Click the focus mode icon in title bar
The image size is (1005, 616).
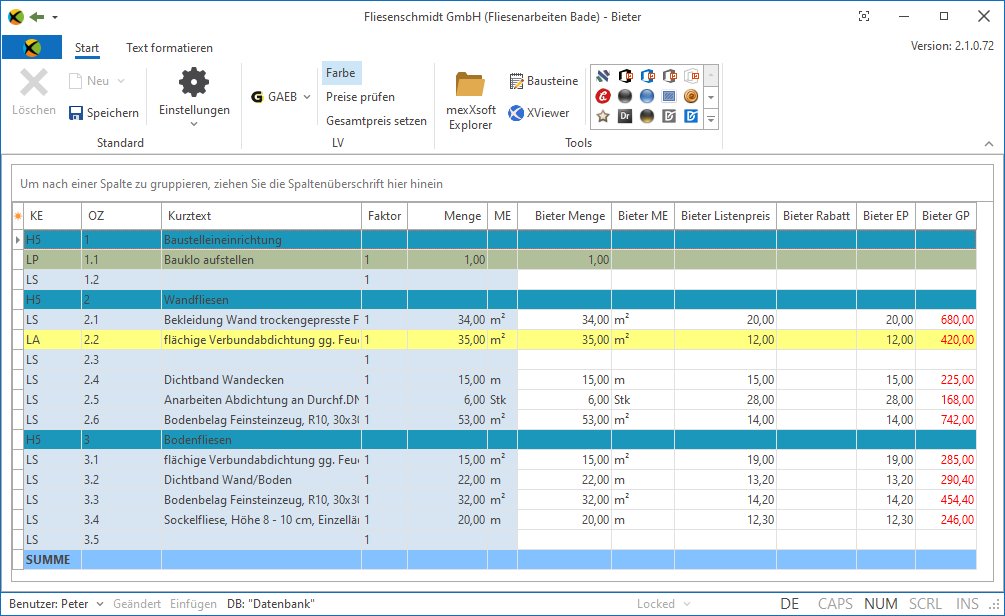864,17
